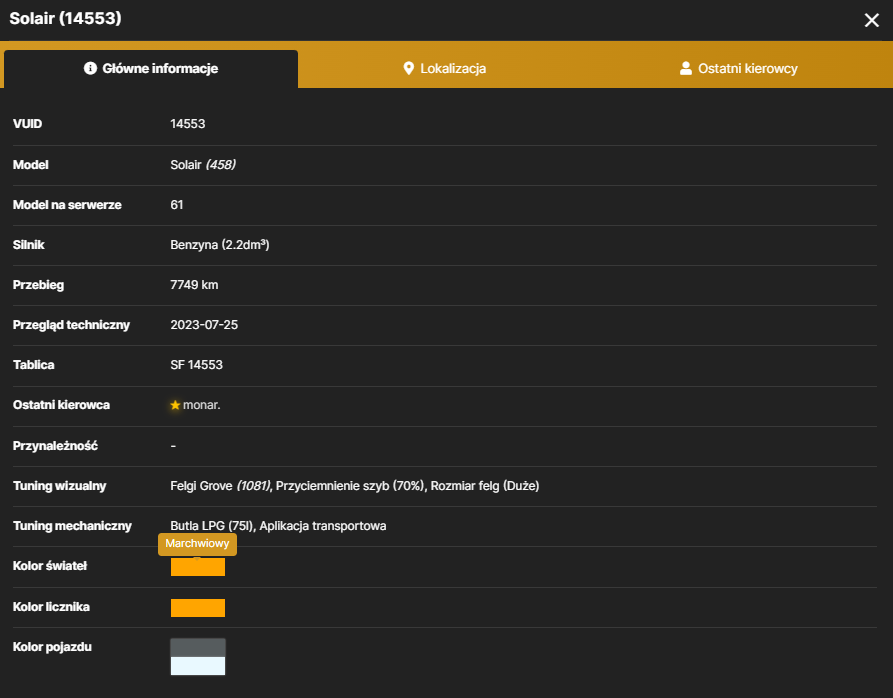Viewport: 893px width, 698px height.
Task: Click the Silnik row label
Action: click(28, 245)
